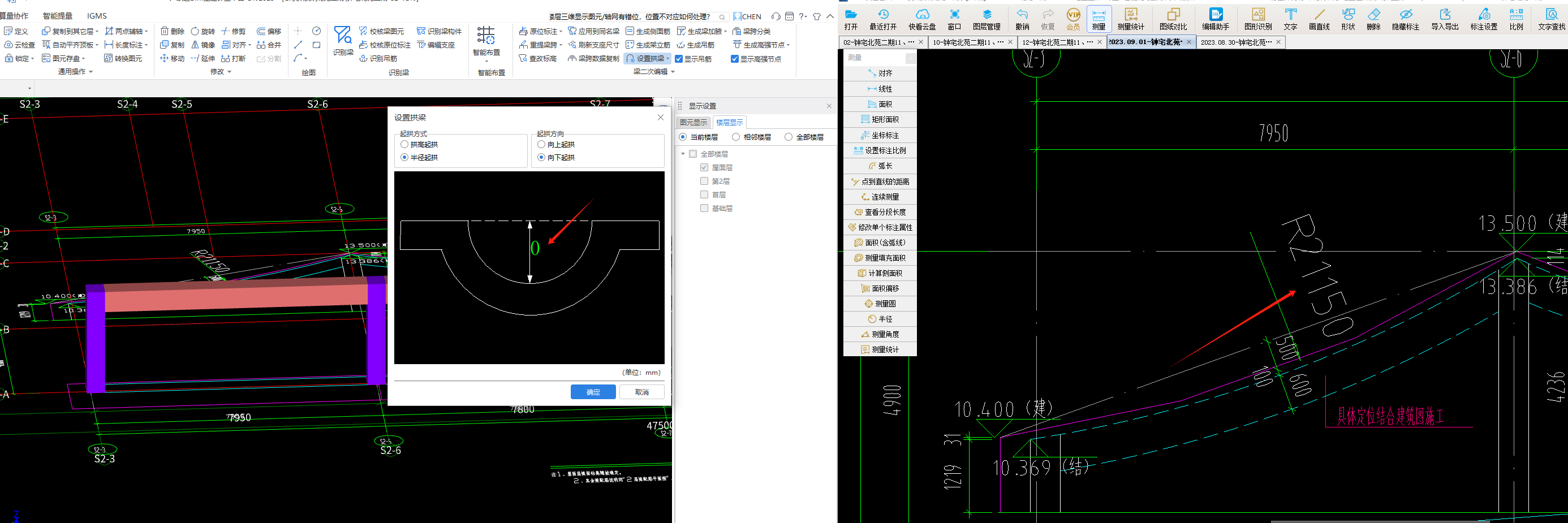Select 相邻楼层 radio in 显示设置
Screen dimensions: 1568x523
tap(752, 137)
